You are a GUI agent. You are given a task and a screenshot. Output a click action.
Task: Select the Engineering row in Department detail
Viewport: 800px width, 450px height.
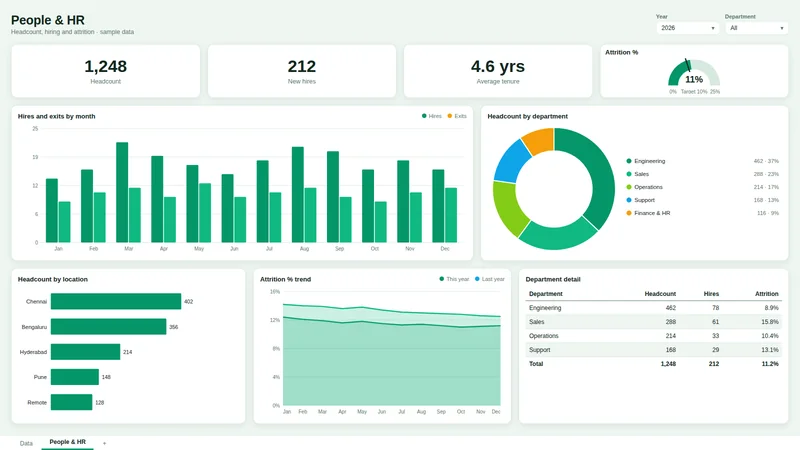click(654, 308)
